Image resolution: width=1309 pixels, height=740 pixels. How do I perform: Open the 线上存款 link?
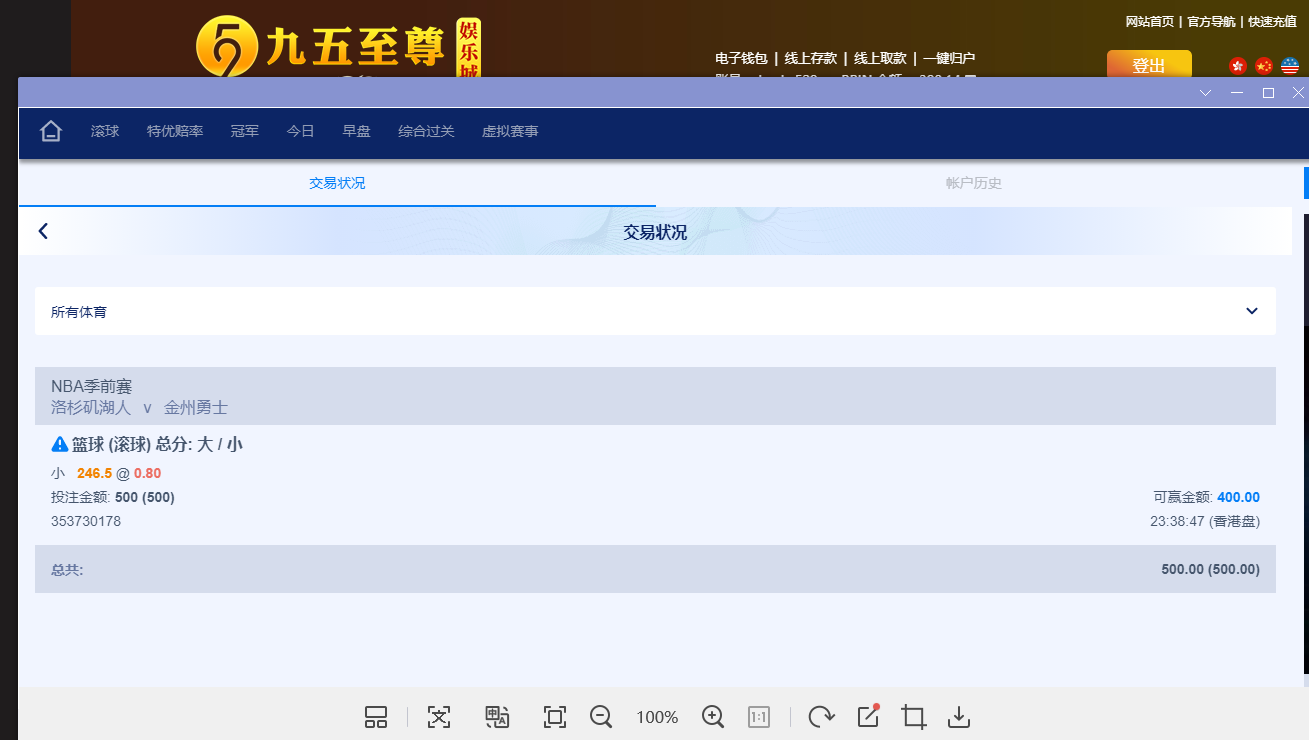(x=811, y=58)
